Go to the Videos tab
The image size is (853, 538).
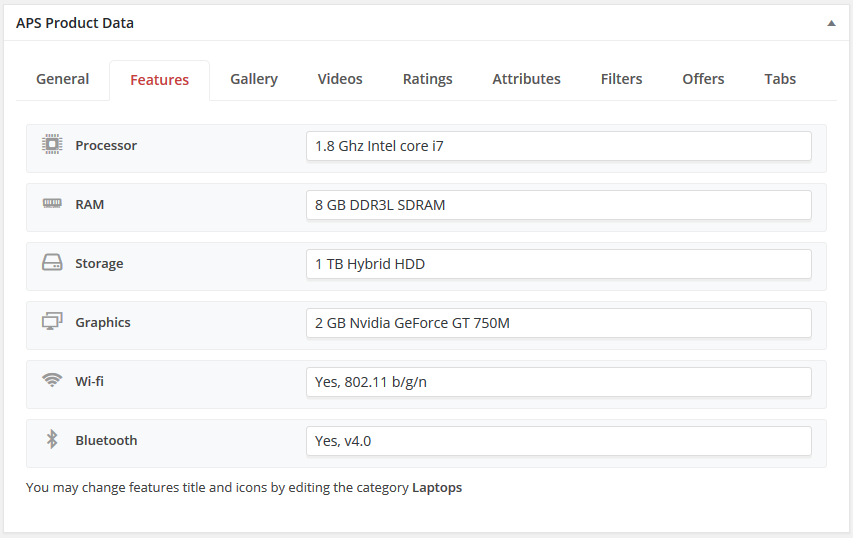pyautogui.click(x=340, y=79)
